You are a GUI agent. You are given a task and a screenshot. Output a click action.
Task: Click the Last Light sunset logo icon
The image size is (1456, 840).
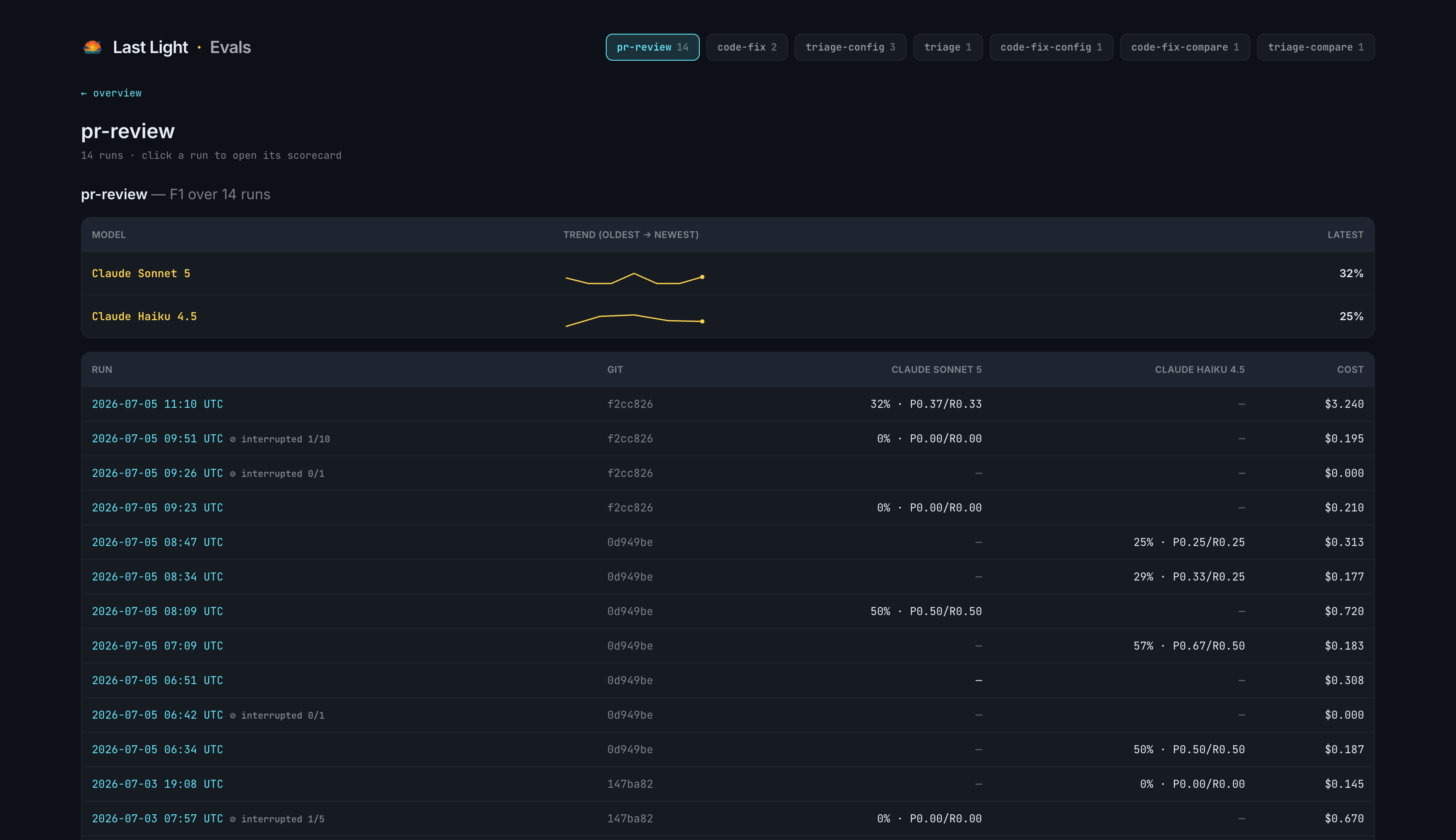click(92, 47)
